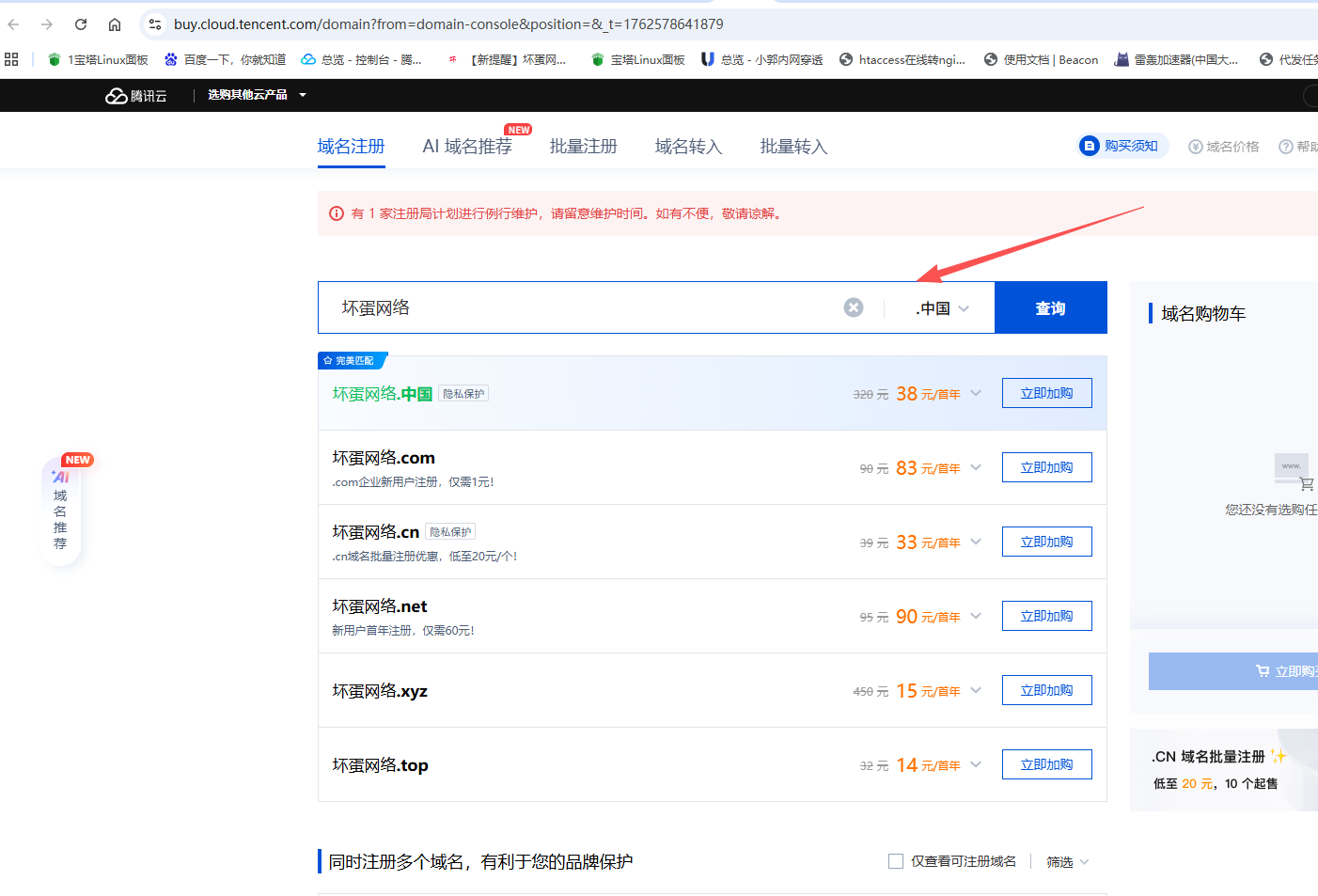
Task: Open the 域名价格 pricing icon link
Action: (1196, 147)
